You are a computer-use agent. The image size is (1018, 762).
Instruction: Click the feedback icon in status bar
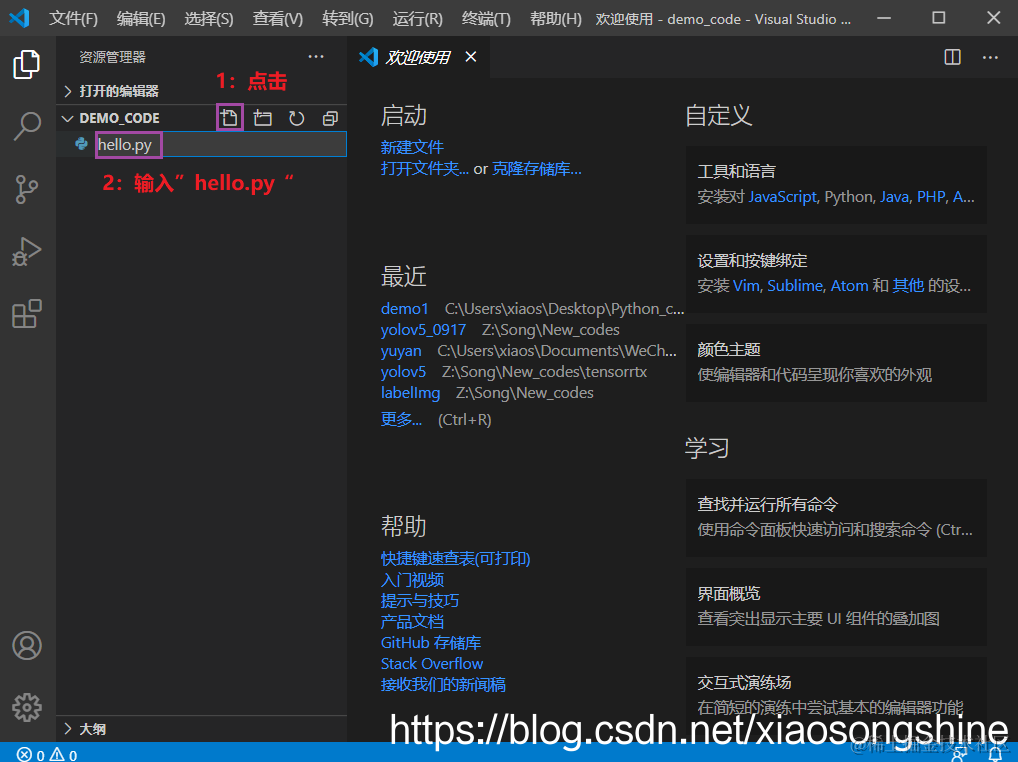959,755
